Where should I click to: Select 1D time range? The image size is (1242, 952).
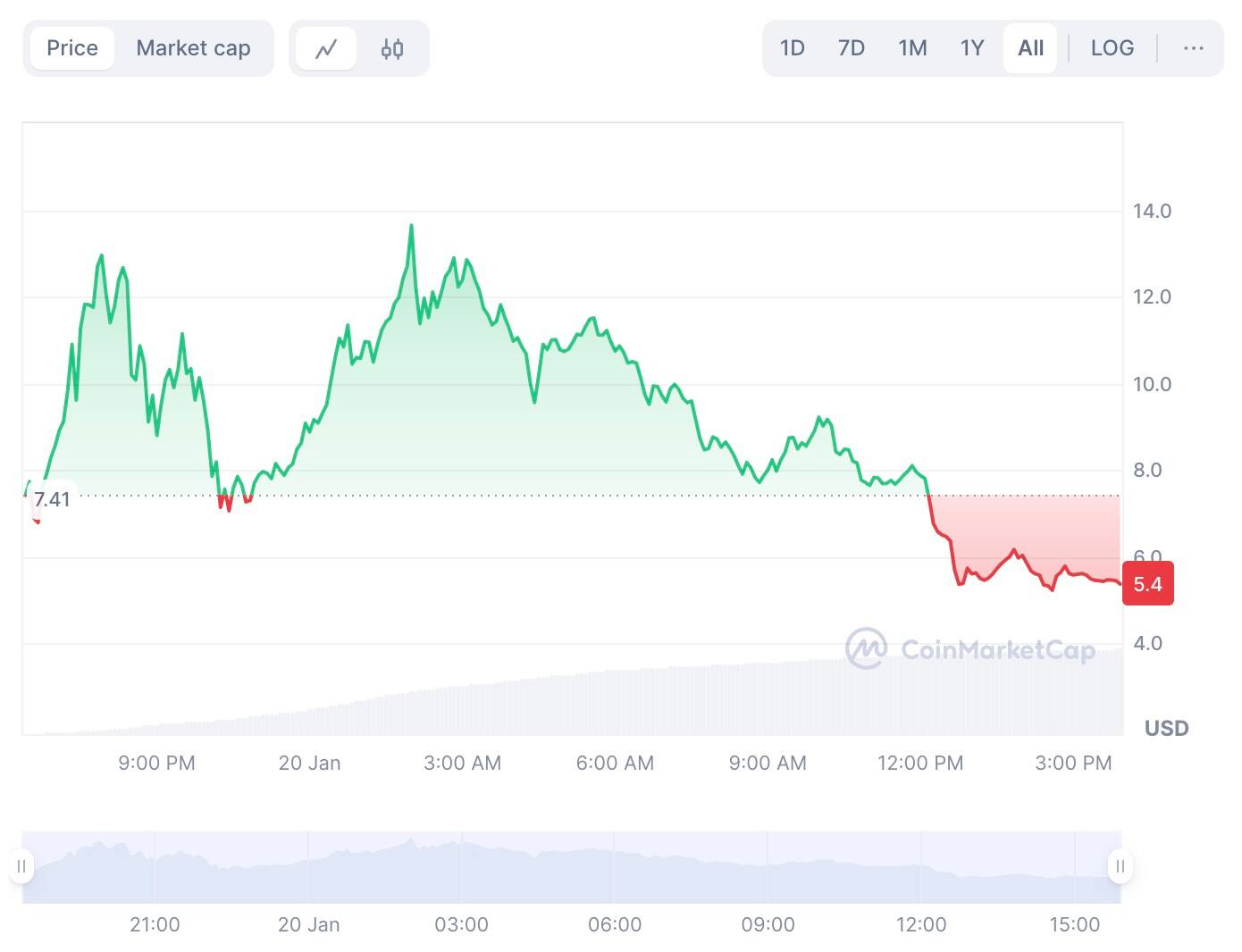[x=792, y=48]
